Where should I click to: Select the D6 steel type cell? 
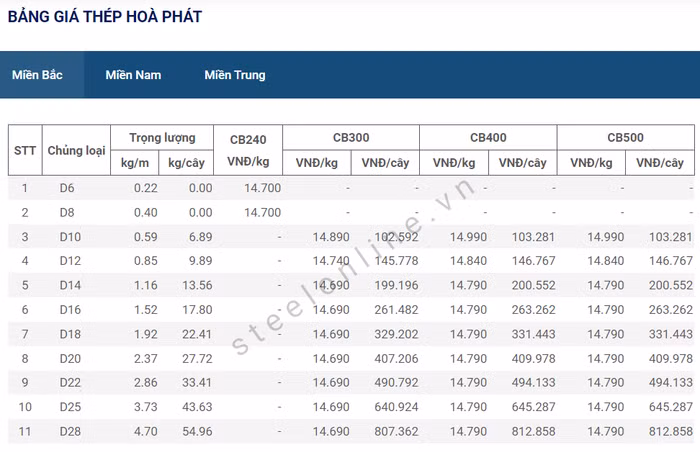pyautogui.click(x=67, y=188)
